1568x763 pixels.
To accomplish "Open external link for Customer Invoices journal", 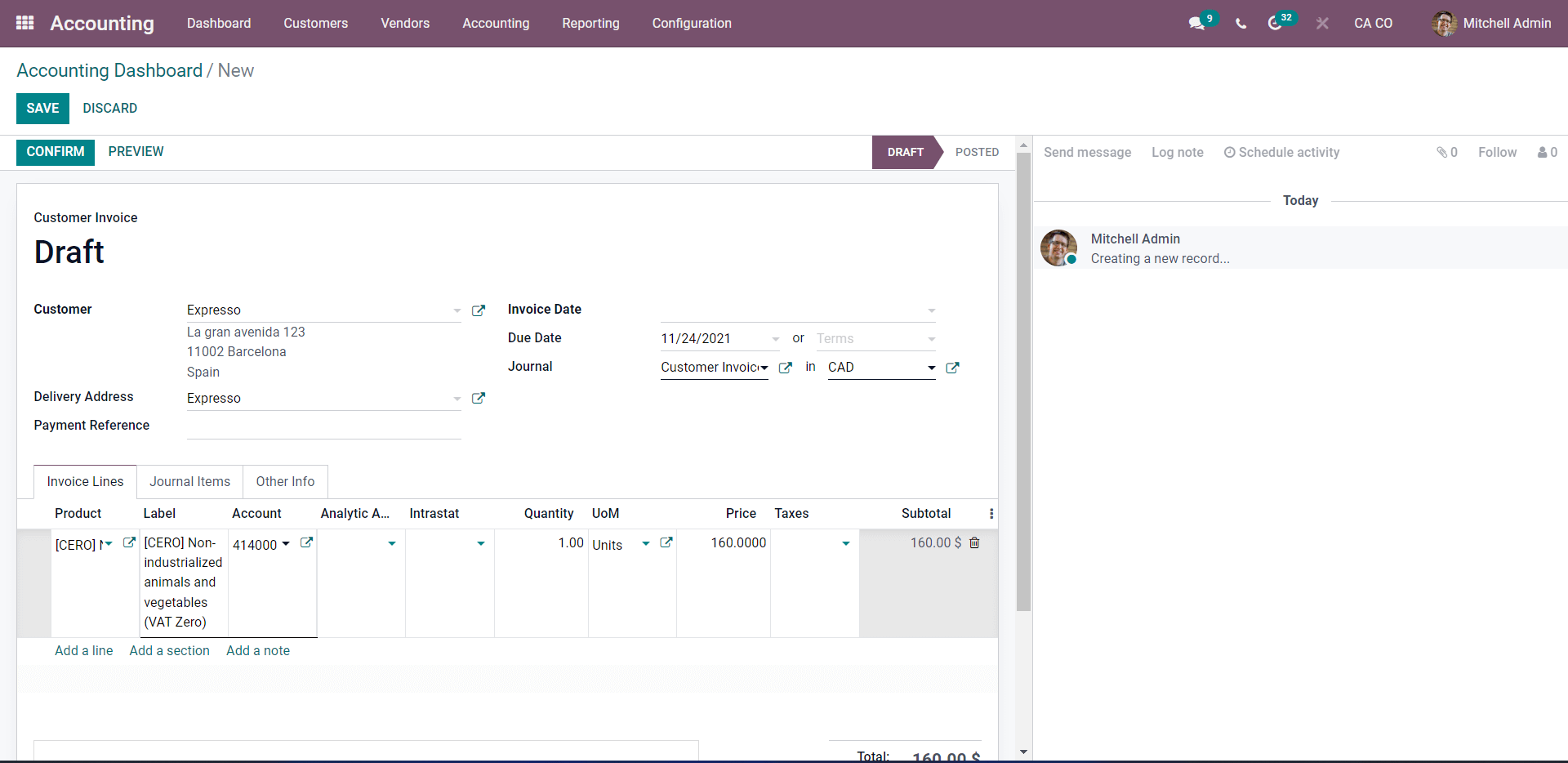I will [x=786, y=368].
